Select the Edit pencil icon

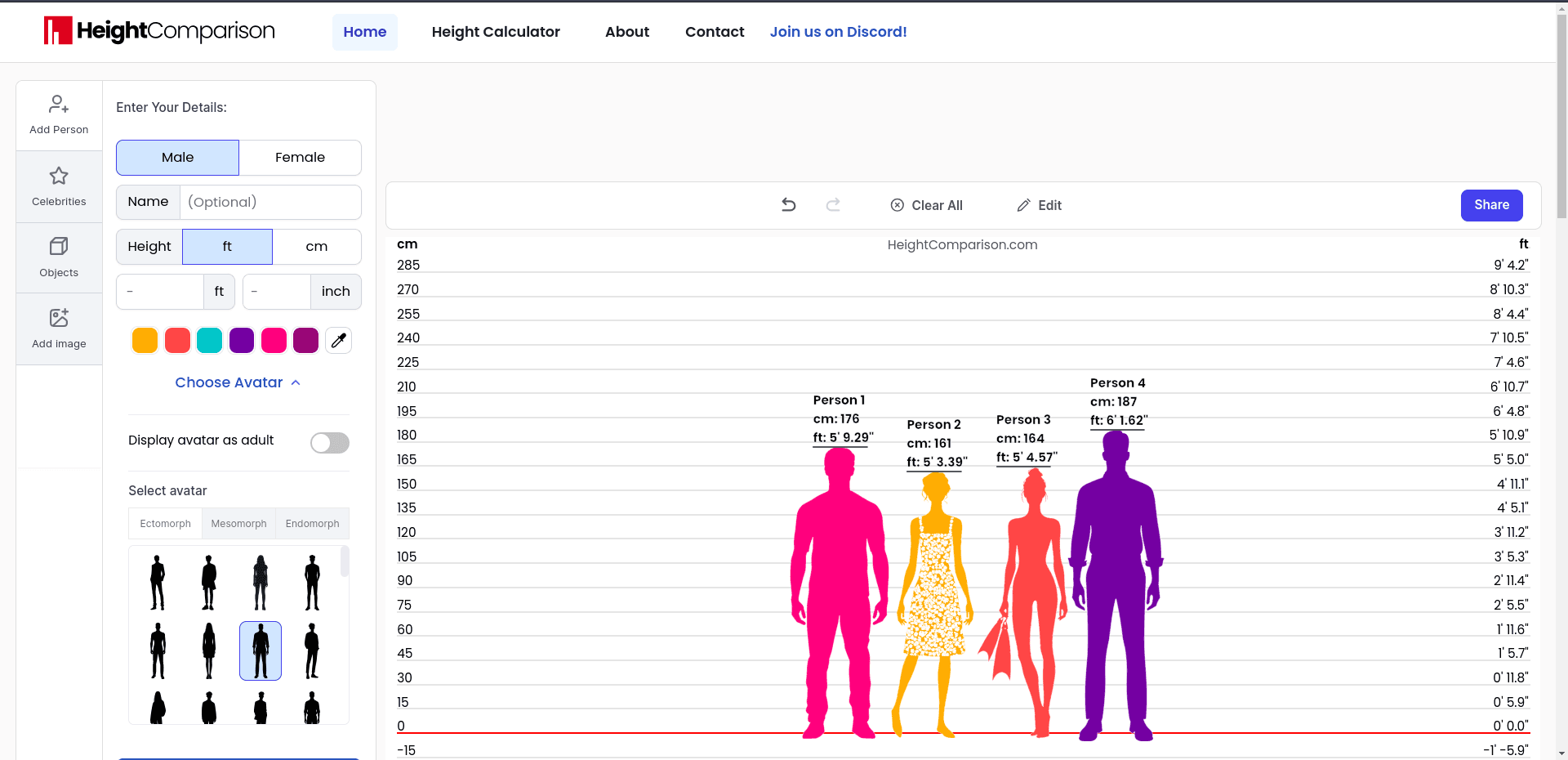click(x=1023, y=205)
